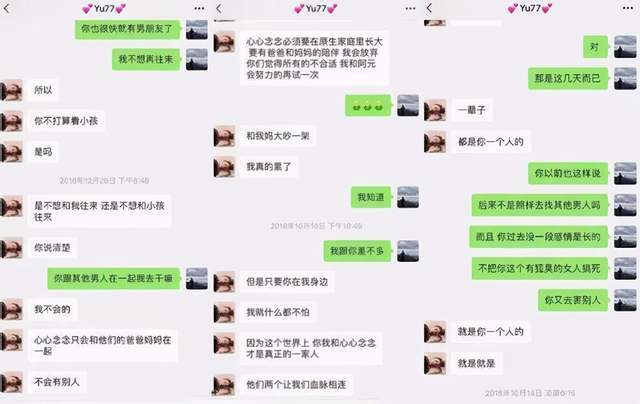Tap sender avatar beside 我不想再往来 message
640x404 pixels.
point(197,60)
